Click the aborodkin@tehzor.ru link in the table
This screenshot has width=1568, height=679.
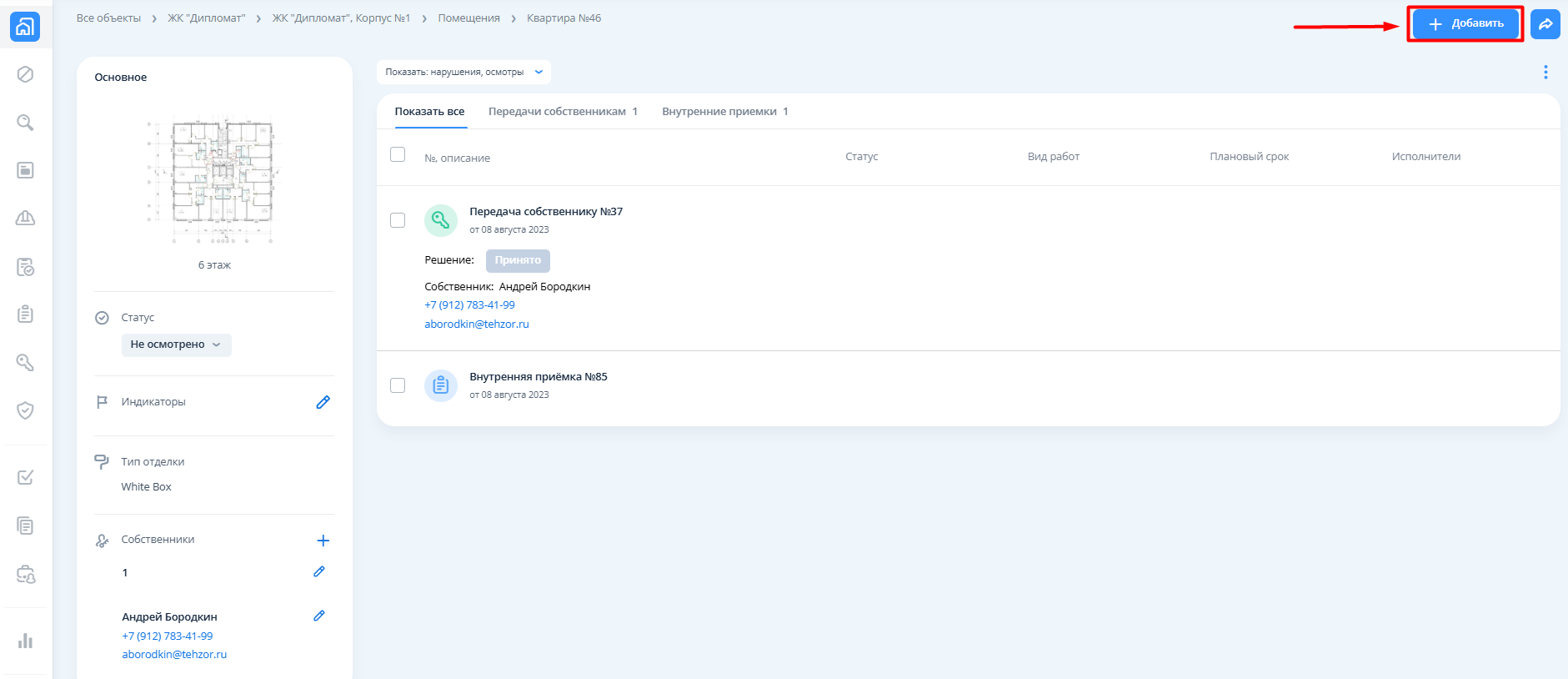(x=476, y=324)
